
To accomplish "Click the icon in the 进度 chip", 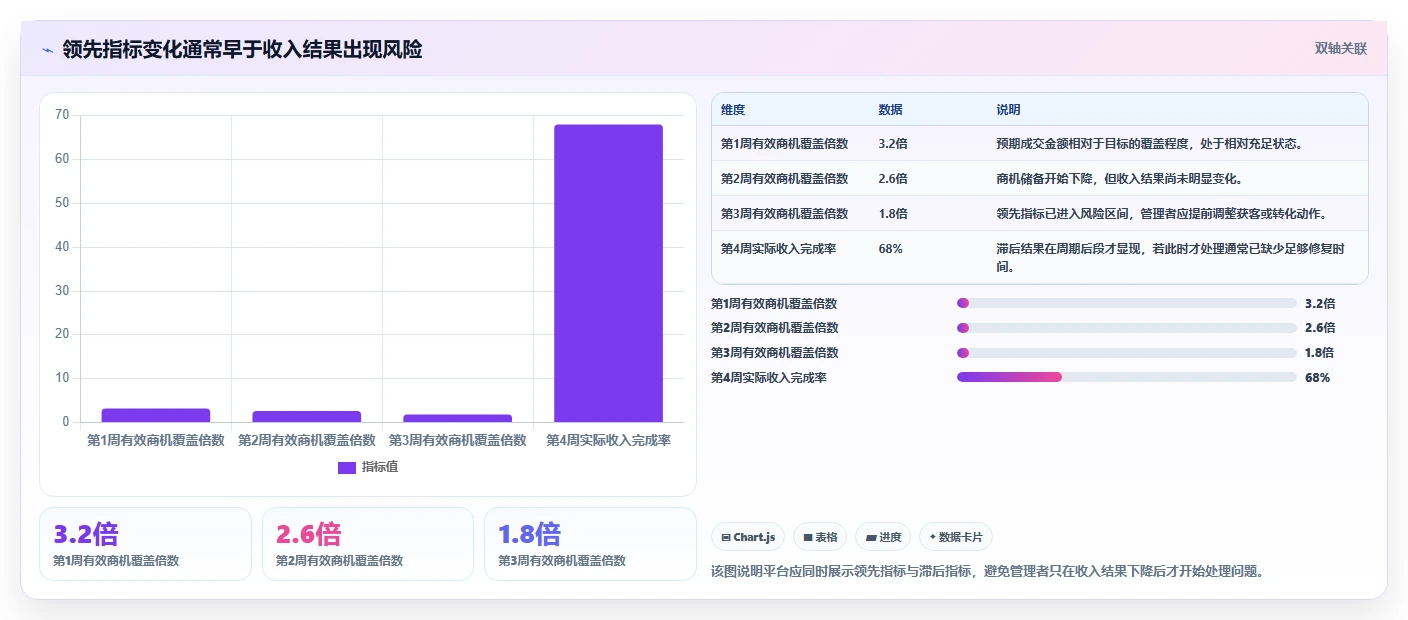I will click(870, 537).
